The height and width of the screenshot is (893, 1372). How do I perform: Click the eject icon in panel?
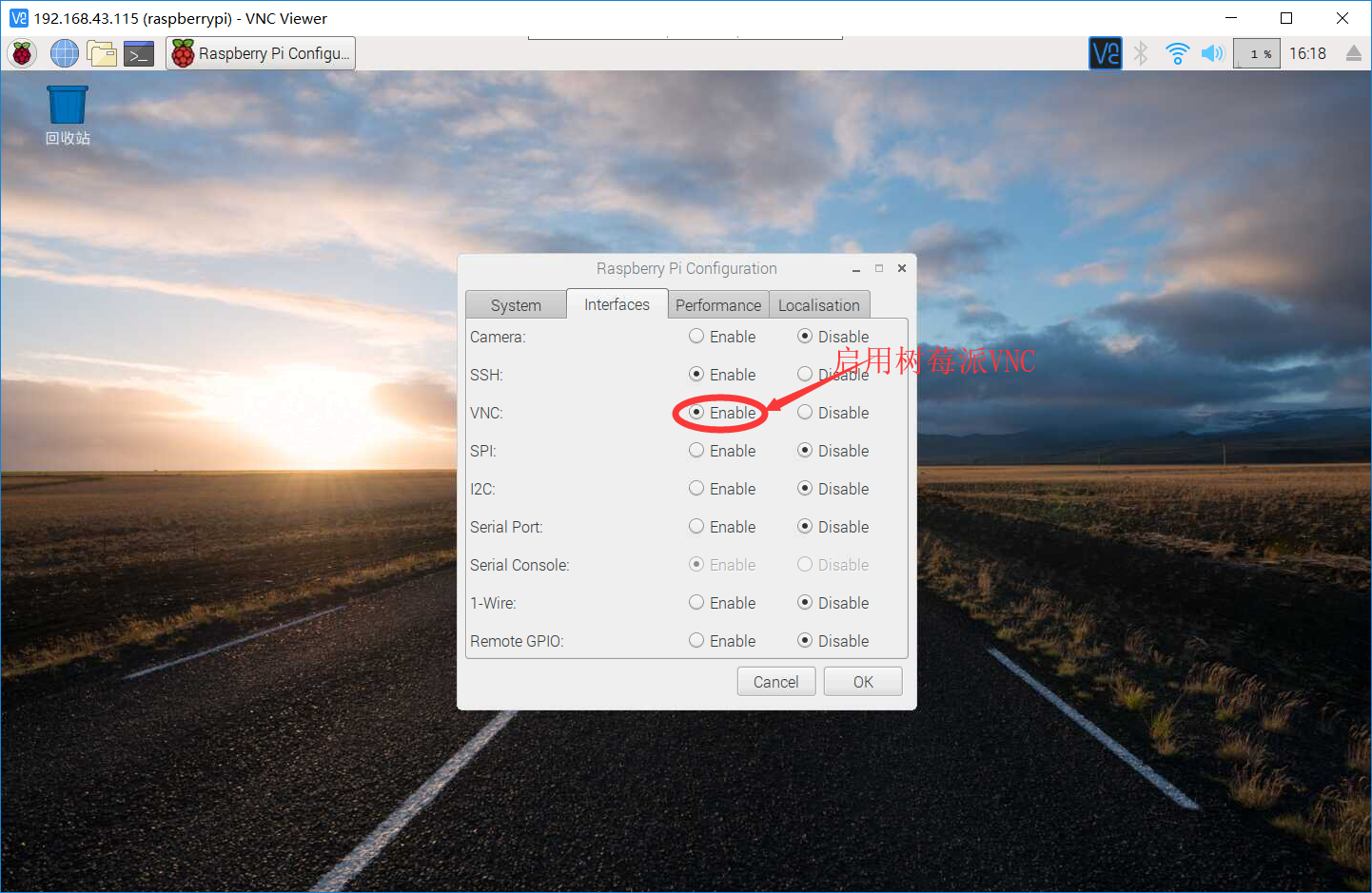1353,53
